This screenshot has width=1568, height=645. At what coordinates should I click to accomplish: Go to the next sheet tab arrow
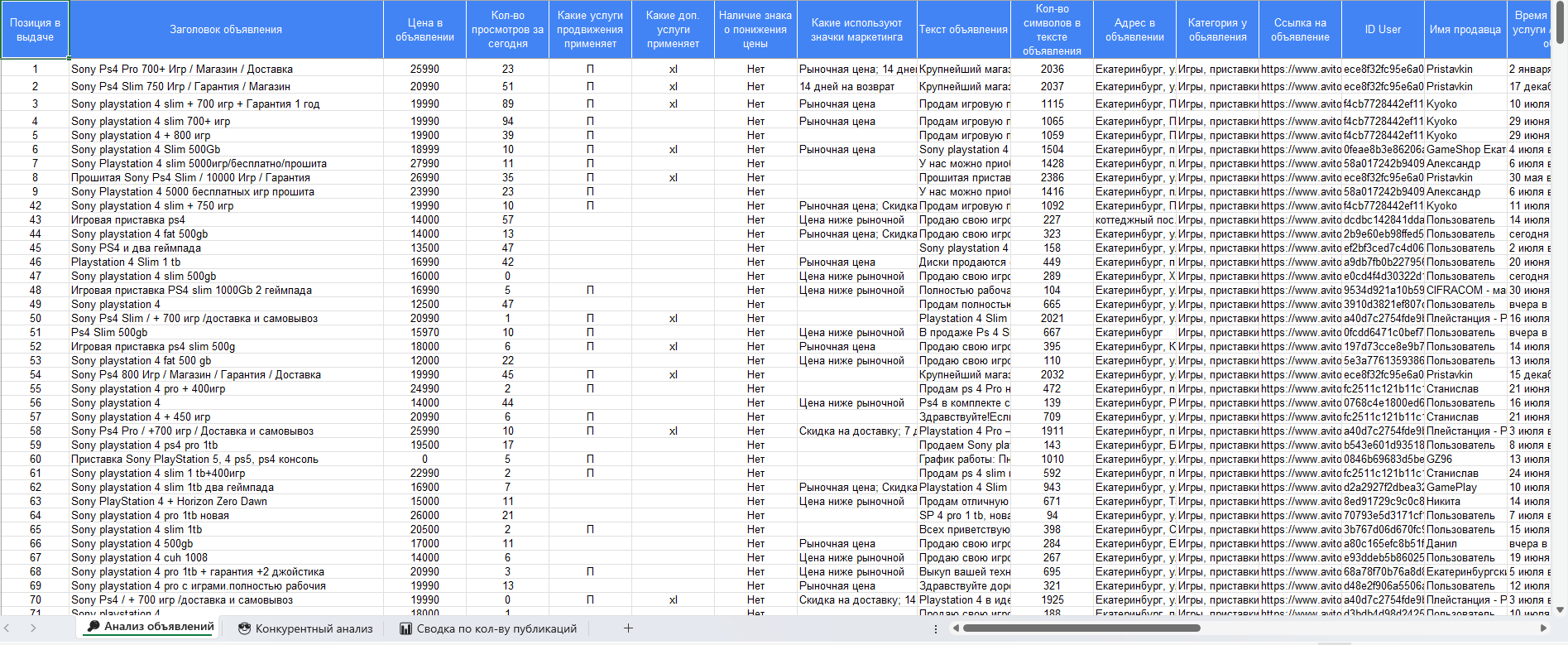[33, 628]
